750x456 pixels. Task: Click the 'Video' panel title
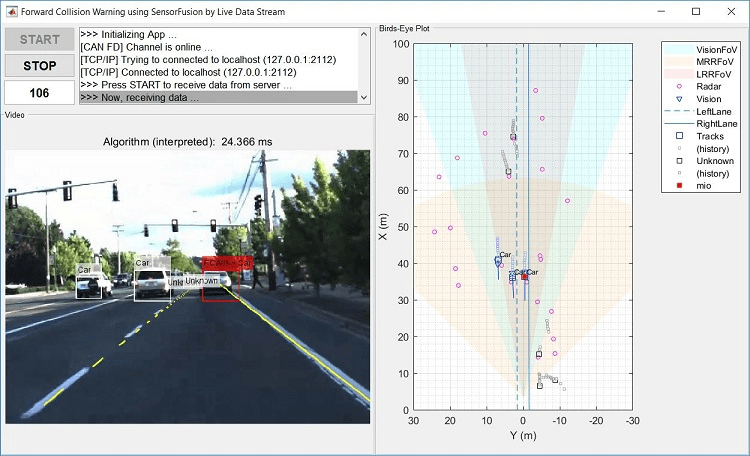pyautogui.click(x=14, y=115)
